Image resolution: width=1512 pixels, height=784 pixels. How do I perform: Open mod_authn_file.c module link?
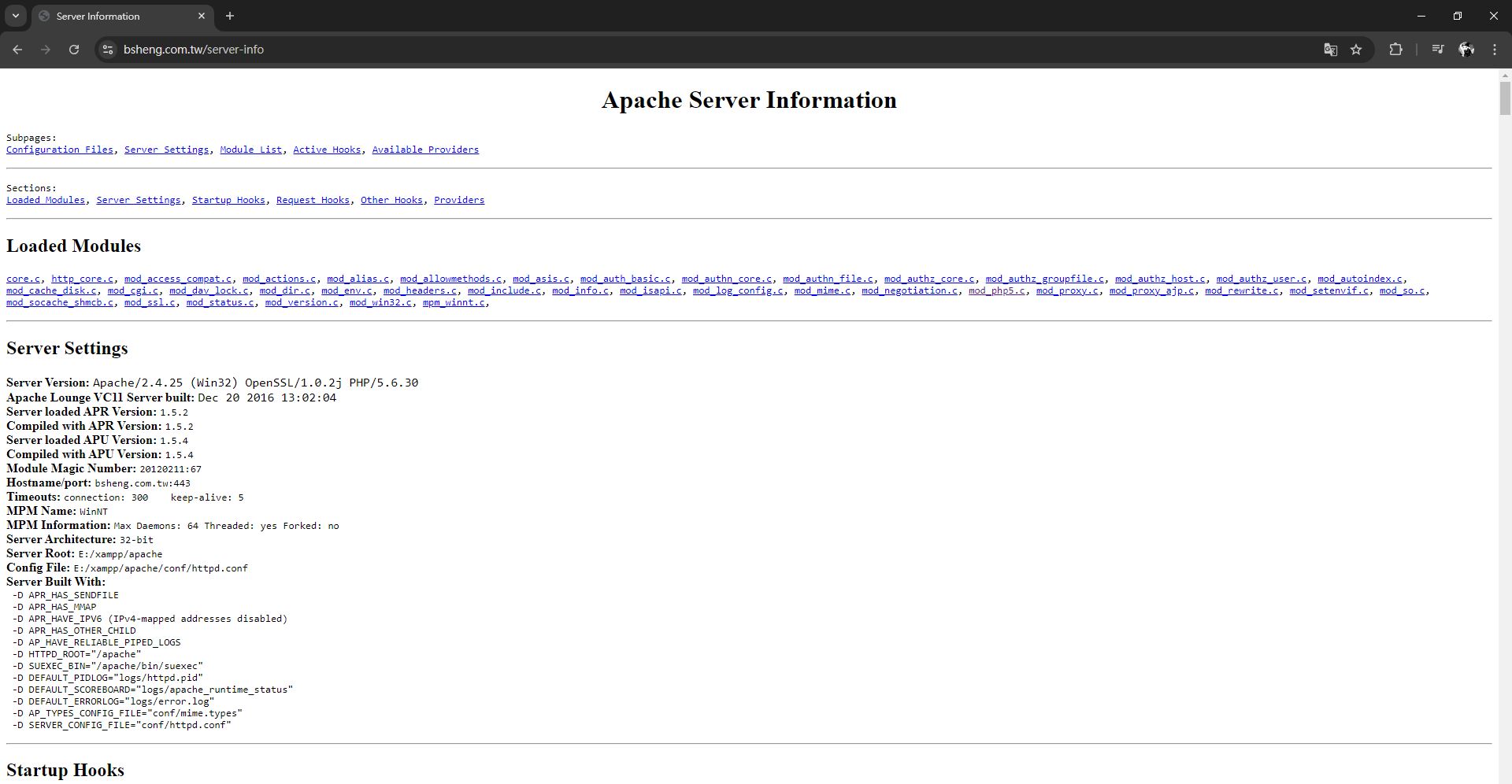click(x=828, y=279)
